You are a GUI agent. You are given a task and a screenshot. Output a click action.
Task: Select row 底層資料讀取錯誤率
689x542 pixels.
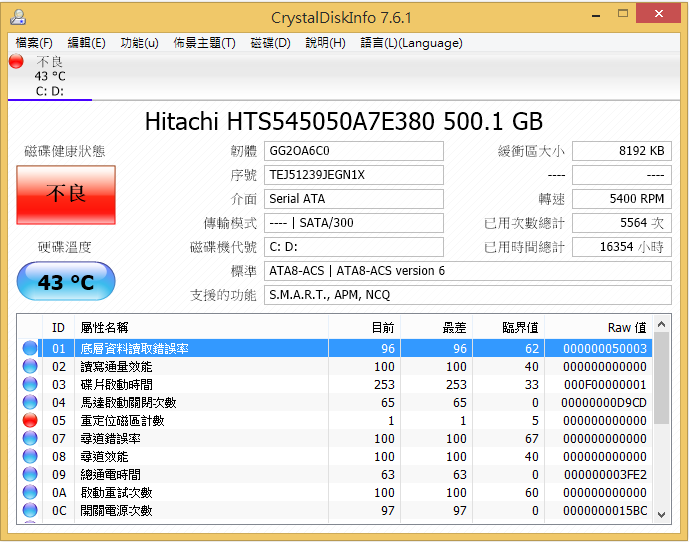336,348
